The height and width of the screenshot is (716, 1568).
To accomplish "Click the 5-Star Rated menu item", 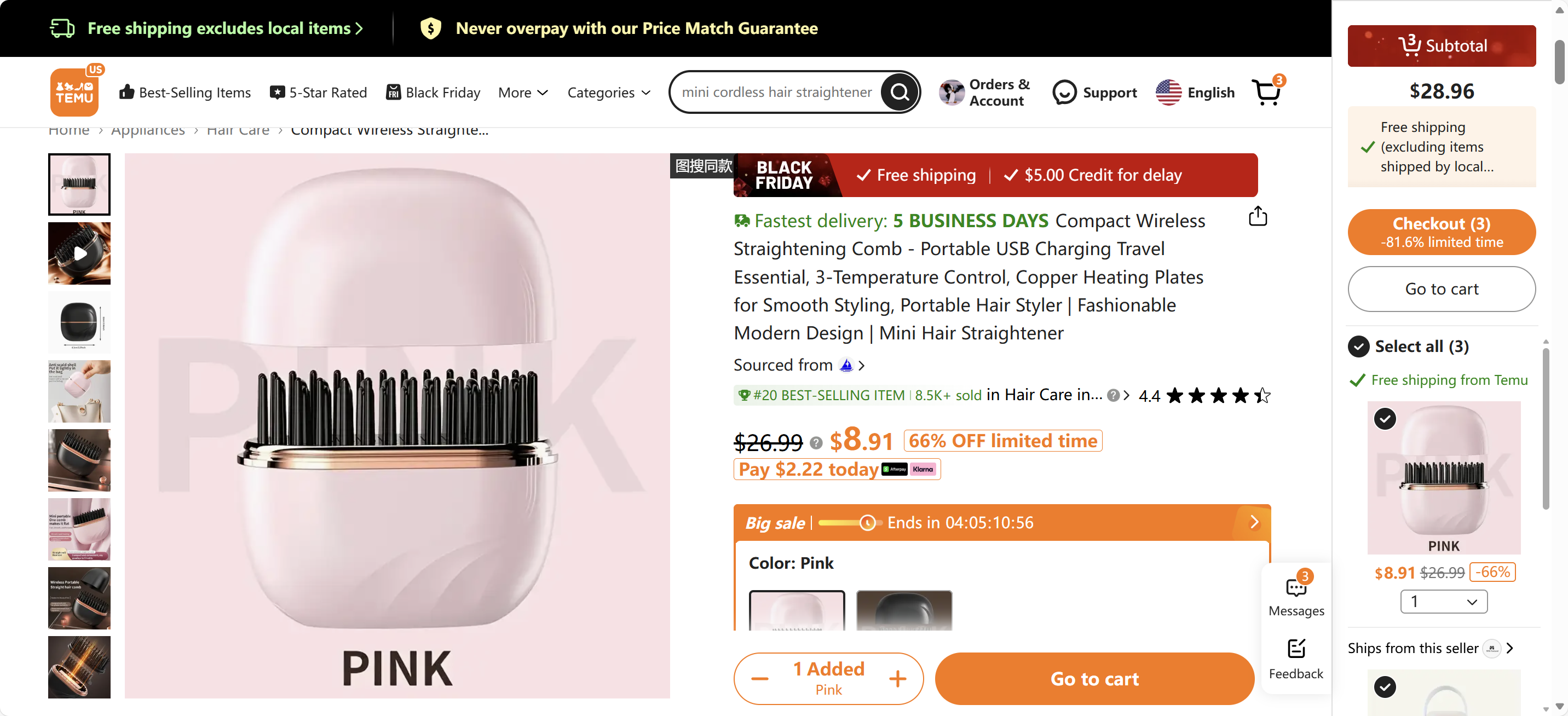I will (318, 92).
